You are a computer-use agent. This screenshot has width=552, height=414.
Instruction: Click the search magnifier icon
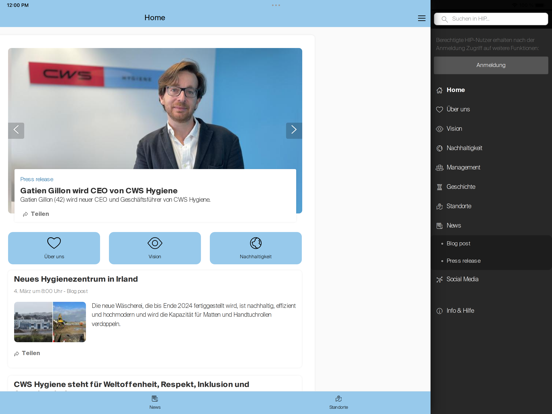coord(444,19)
